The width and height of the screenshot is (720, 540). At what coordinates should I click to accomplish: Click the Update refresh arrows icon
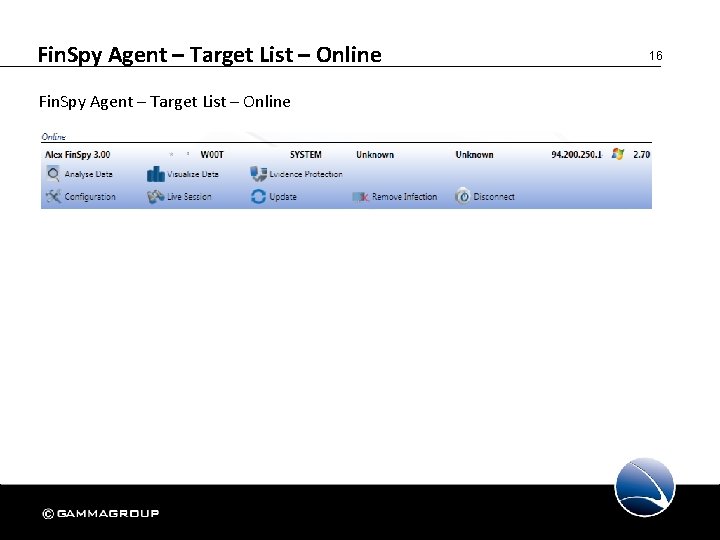click(x=259, y=197)
